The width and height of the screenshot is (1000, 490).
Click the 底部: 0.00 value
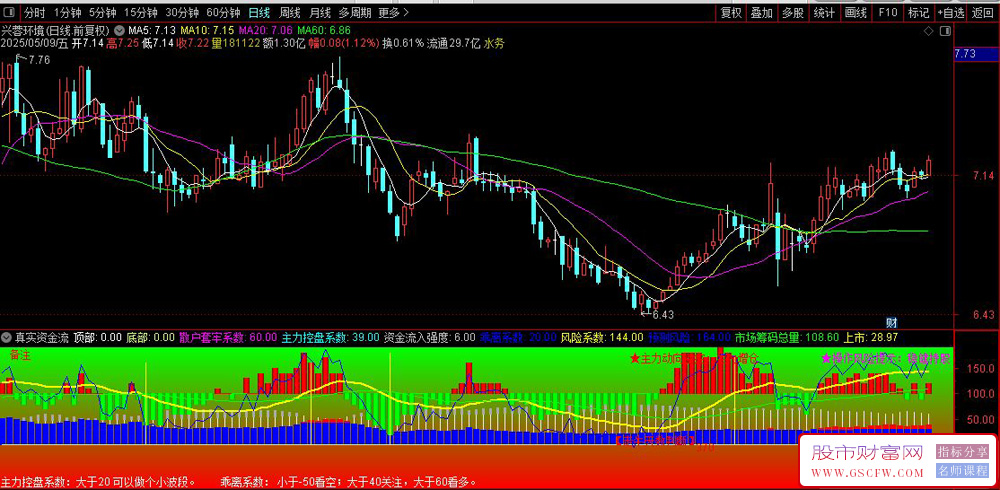(x=150, y=337)
